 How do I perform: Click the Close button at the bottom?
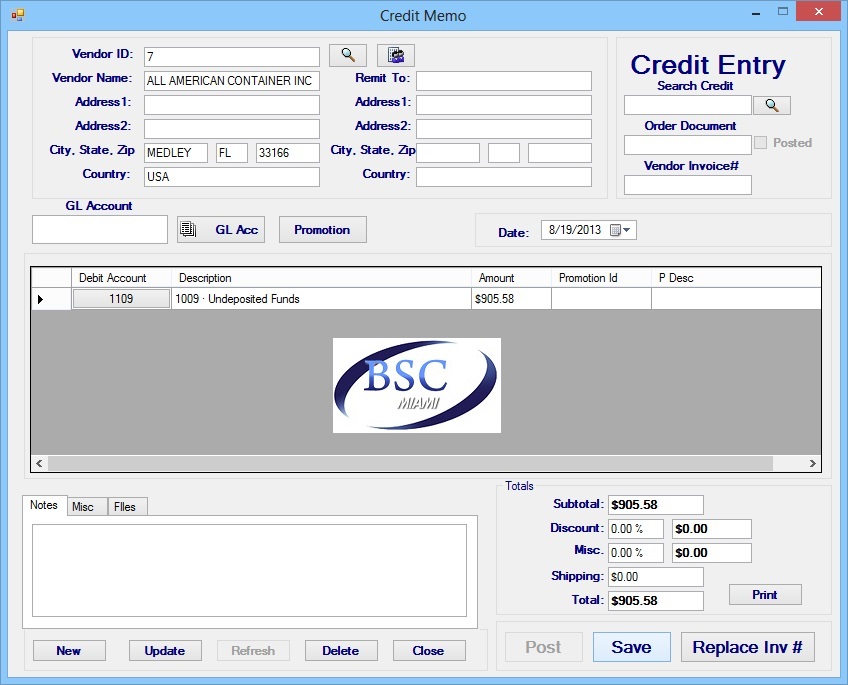pyautogui.click(x=429, y=650)
